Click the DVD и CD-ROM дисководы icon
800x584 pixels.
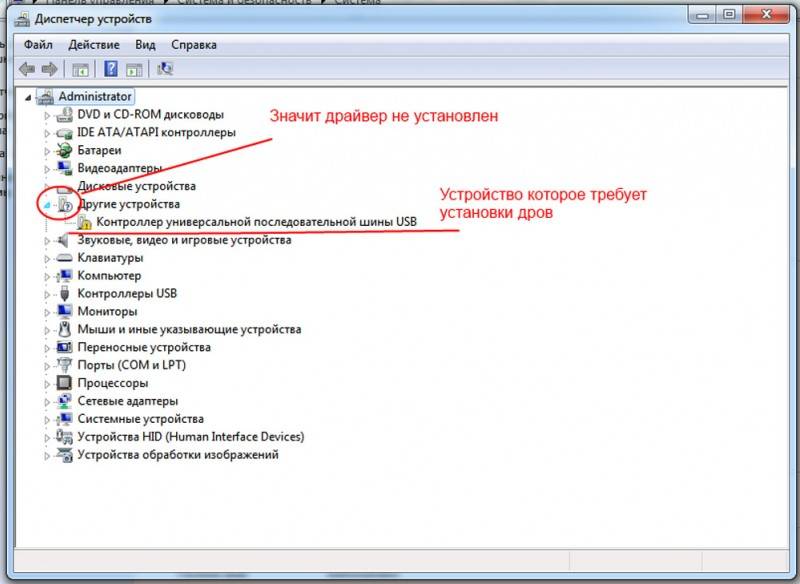coord(64,115)
